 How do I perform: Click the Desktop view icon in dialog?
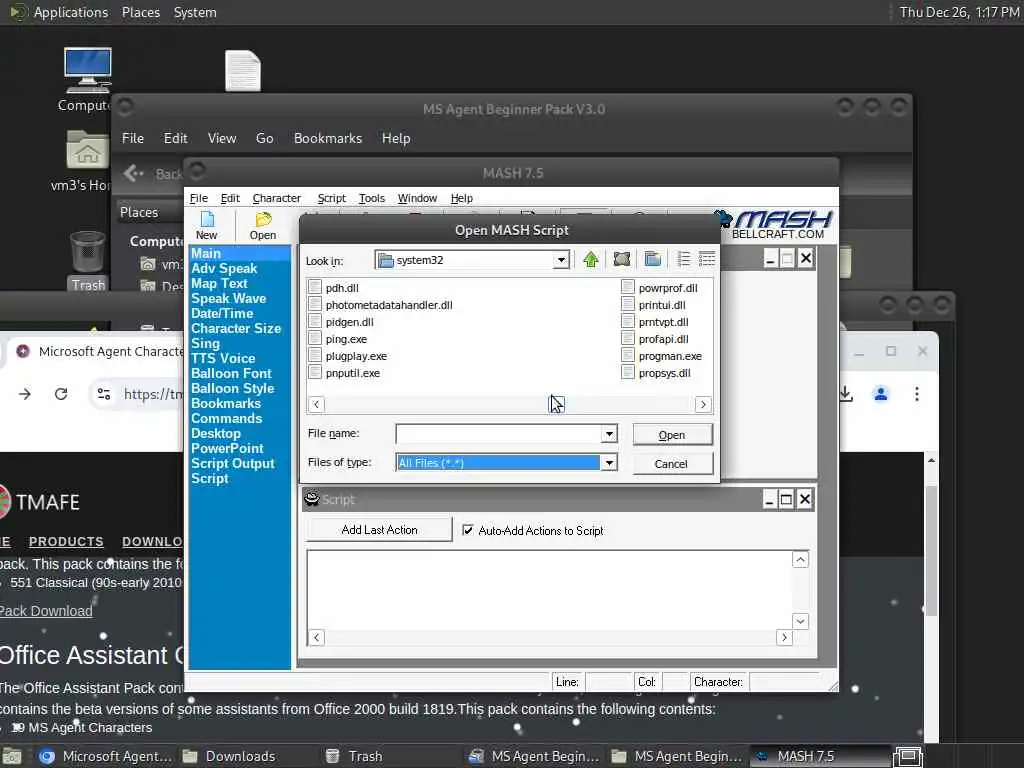tap(622, 260)
